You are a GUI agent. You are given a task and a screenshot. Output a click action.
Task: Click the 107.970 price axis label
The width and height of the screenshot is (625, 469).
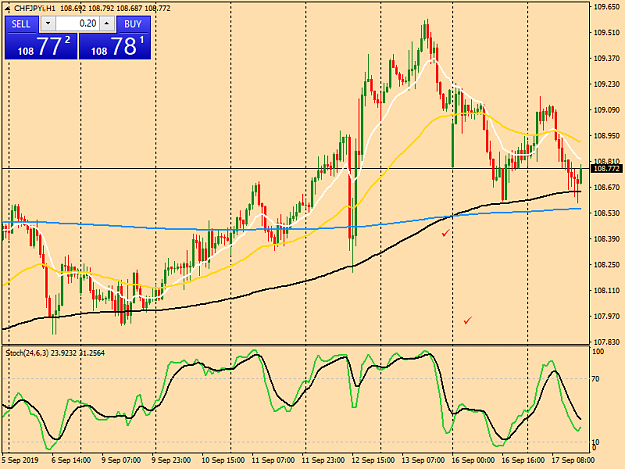pyautogui.click(x=607, y=316)
